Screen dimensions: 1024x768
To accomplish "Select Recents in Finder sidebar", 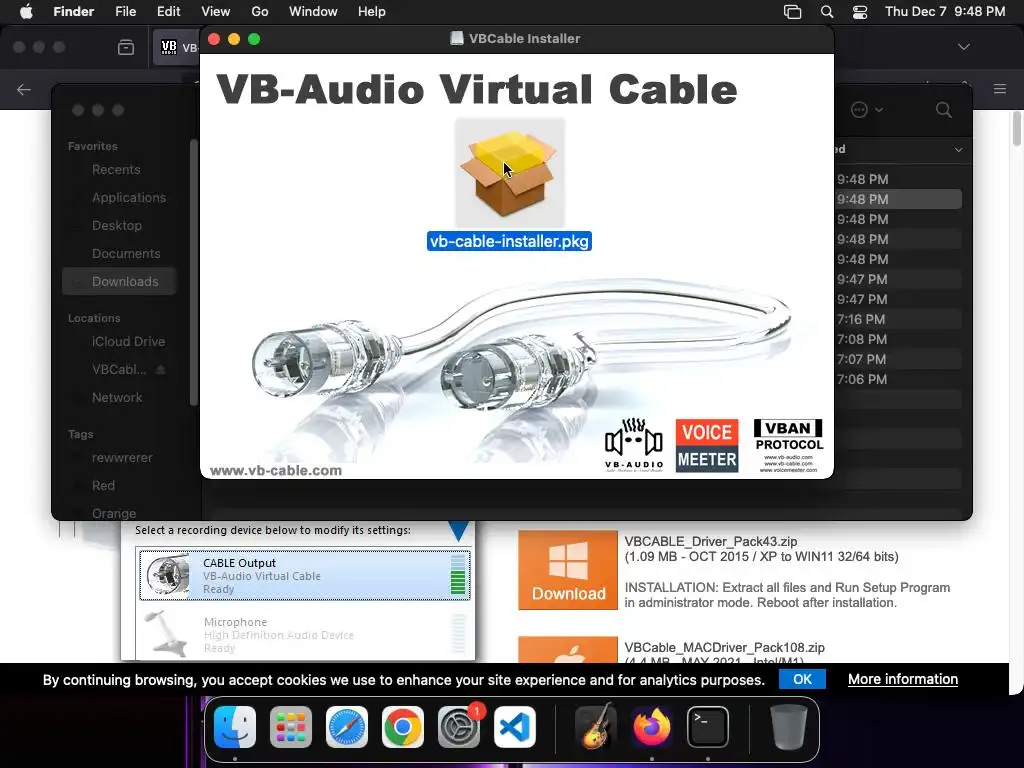I will coord(116,170).
